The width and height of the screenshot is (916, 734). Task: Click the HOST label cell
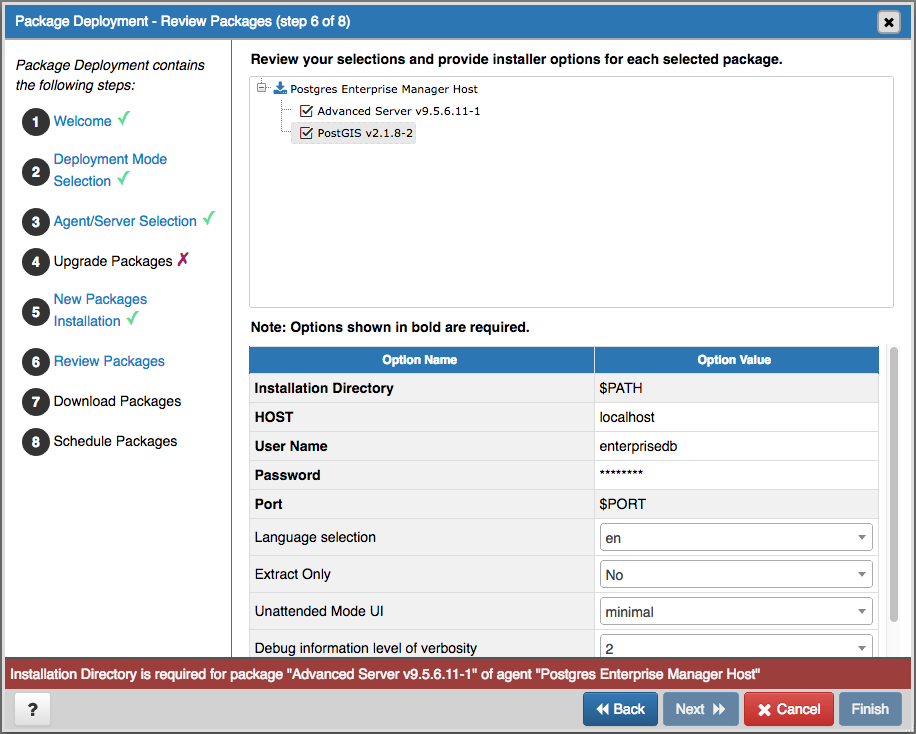click(x=421, y=417)
